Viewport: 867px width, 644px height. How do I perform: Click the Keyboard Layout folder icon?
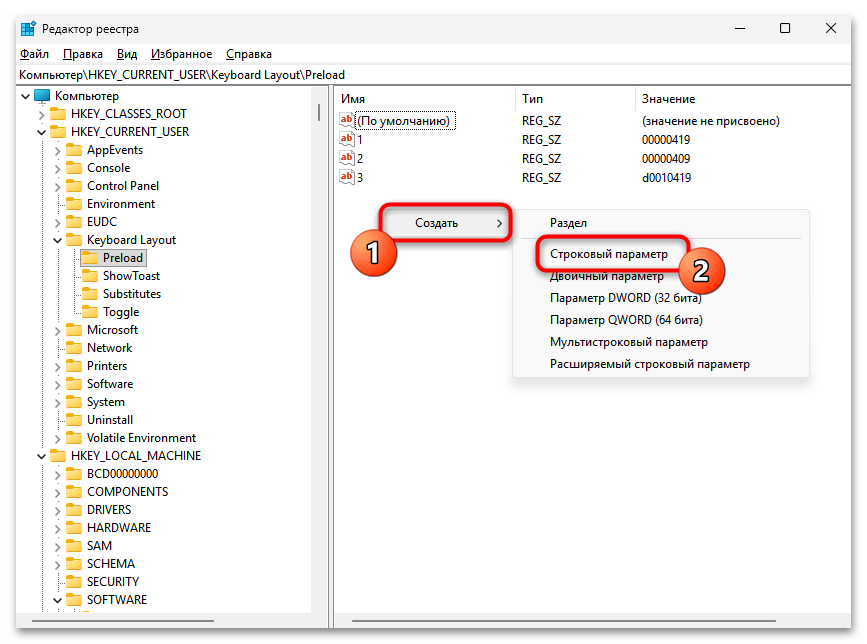(x=74, y=240)
